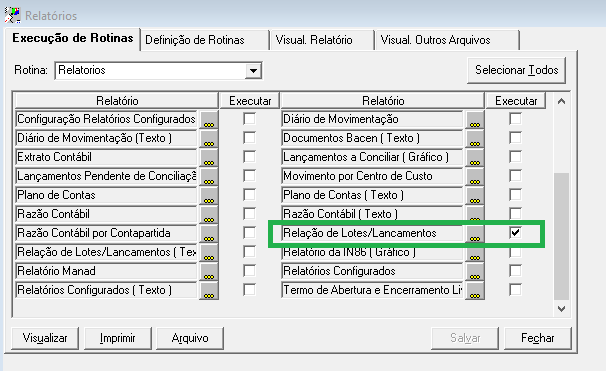Image resolution: width=606 pixels, height=371 pixels.
Task: Click the scrollbar up arrow
Action: [x=562, y=102]
